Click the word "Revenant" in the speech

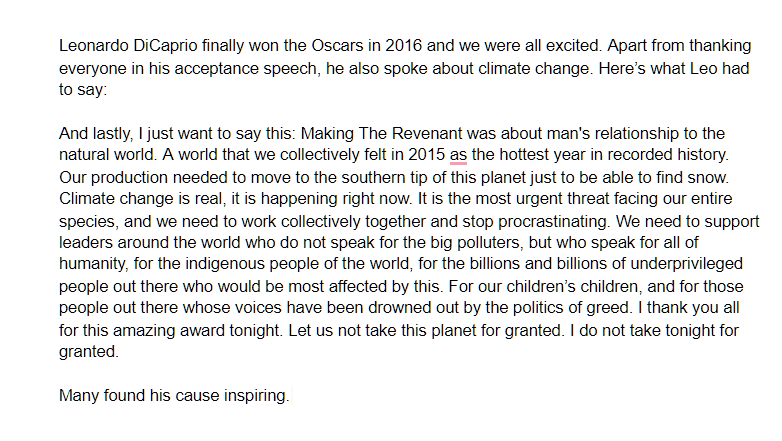click(427, 134)
